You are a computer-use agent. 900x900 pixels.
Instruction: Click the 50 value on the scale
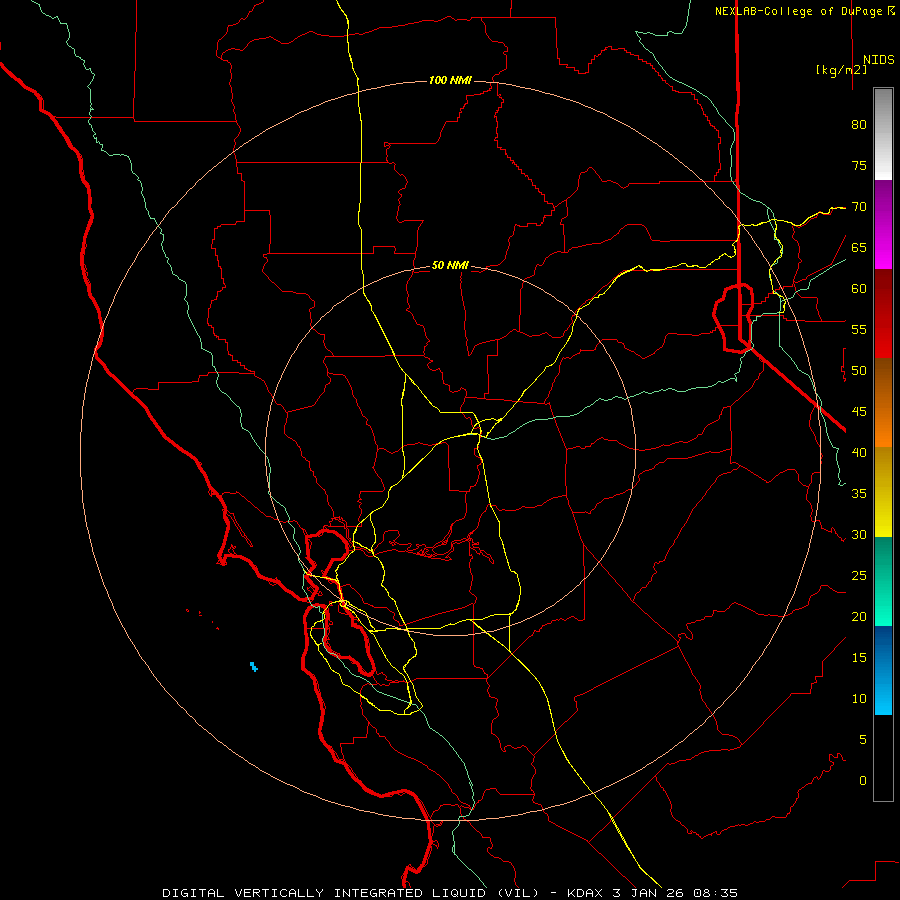click(859, 371)
